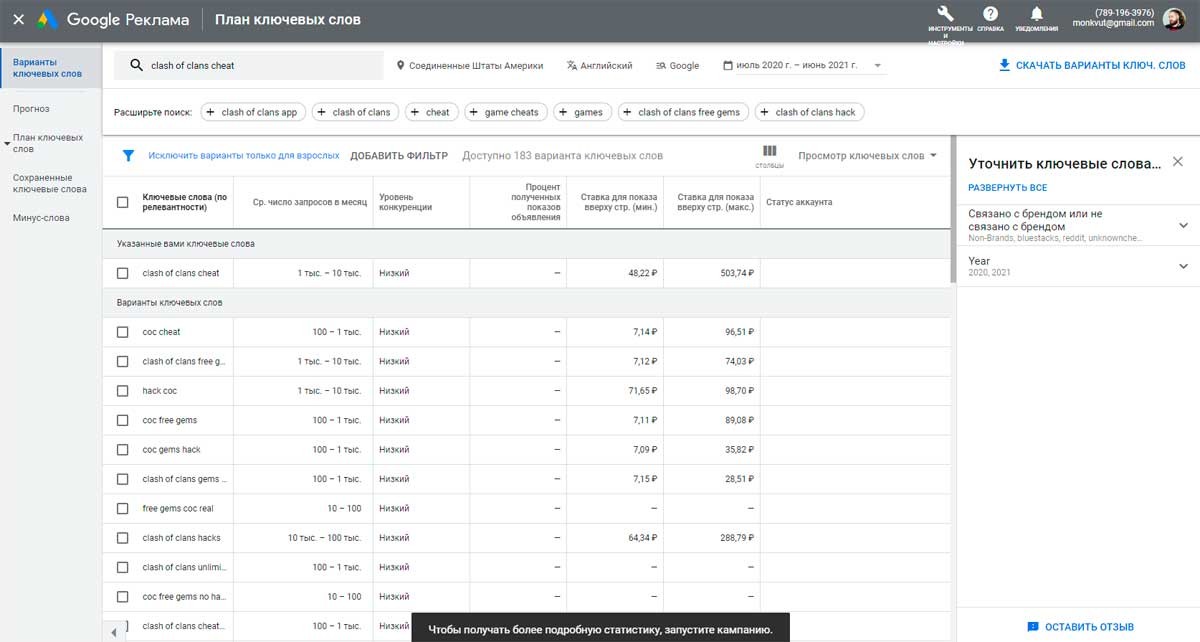This screenshot has width=1200, height=642.
Task: Add 'game cheats' suggestion chip
Action: point(505,112)
